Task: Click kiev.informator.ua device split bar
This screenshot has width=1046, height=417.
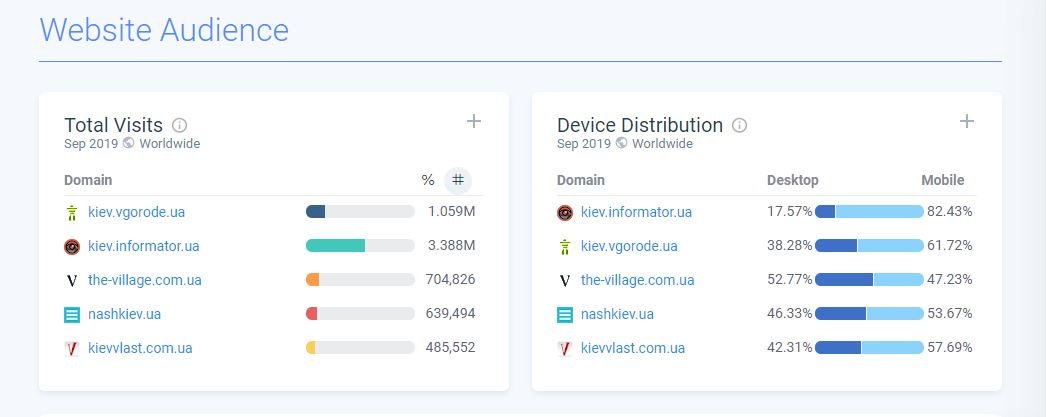Action: click(x=869, y=212)
